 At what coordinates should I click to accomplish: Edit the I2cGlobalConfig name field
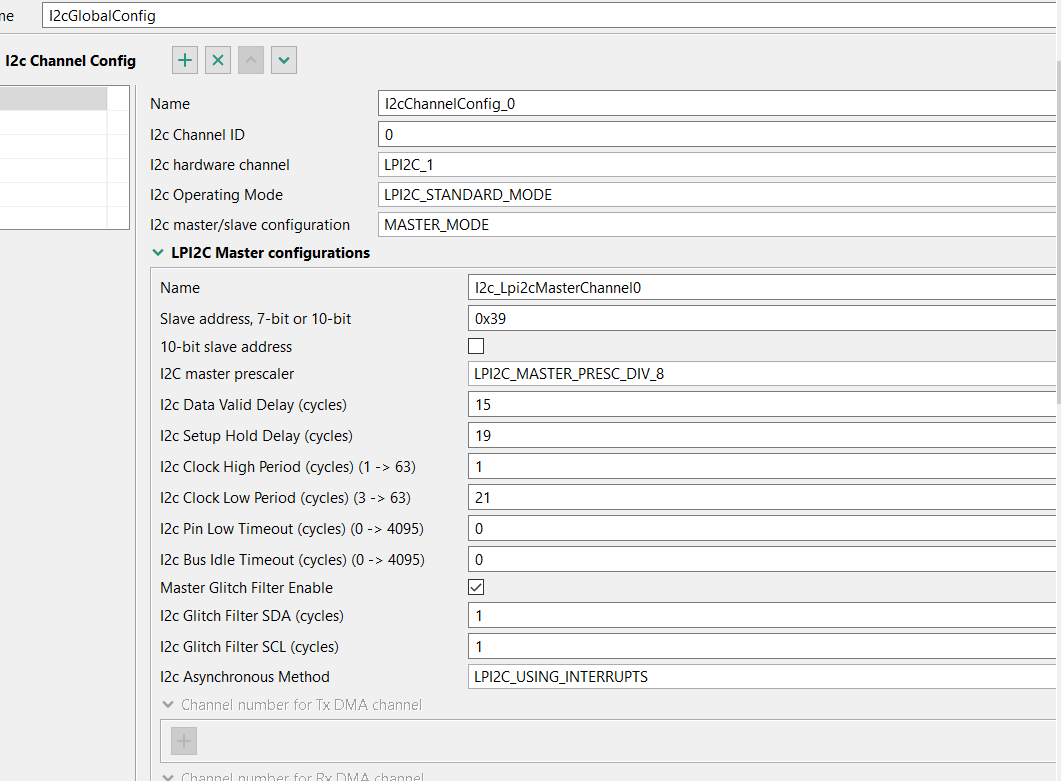(x=551, y=16)
